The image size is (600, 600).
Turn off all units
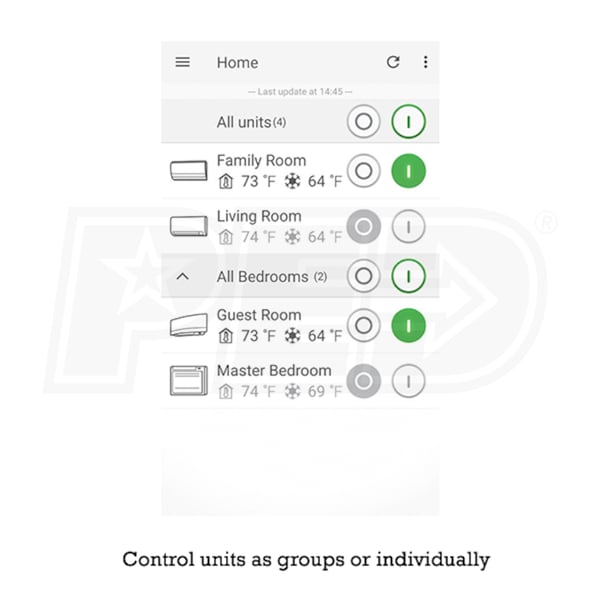coord(364,122)
